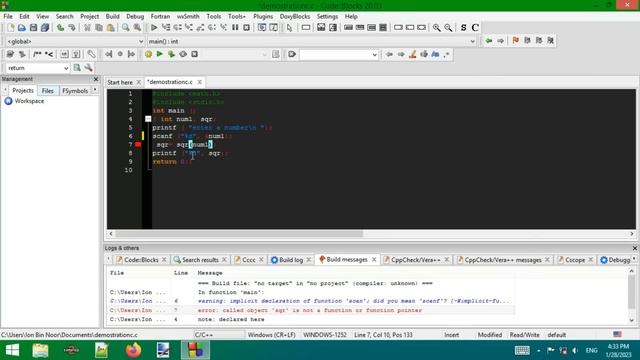
Task: Click the selected text Aa icon
Action: (436, 54)
